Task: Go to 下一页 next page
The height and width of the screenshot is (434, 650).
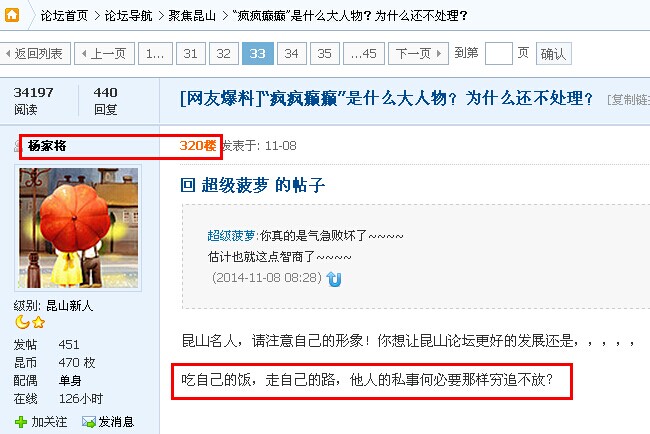Action: pos(418,53)
